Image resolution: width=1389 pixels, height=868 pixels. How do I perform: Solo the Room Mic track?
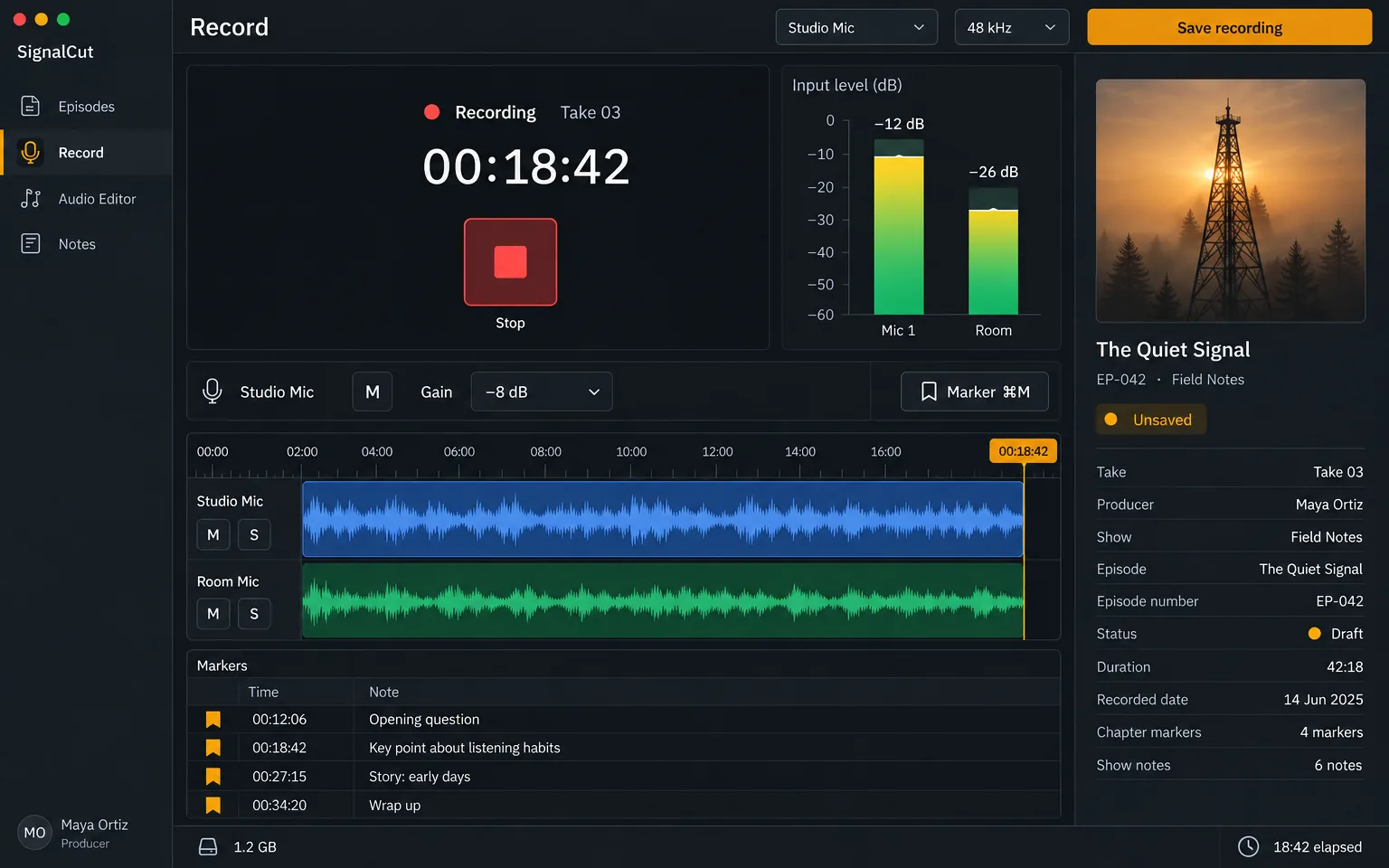point(254,614)
